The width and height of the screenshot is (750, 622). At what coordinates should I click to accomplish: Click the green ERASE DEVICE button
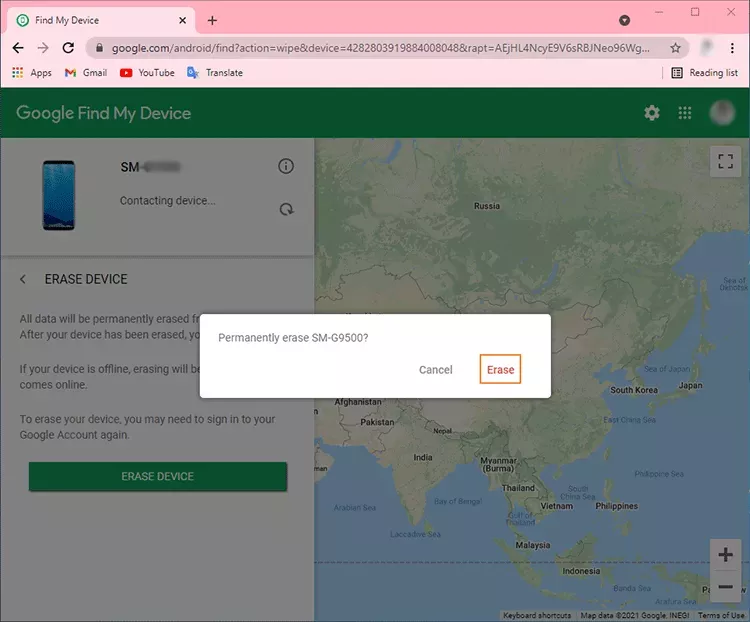click(158, 477)
